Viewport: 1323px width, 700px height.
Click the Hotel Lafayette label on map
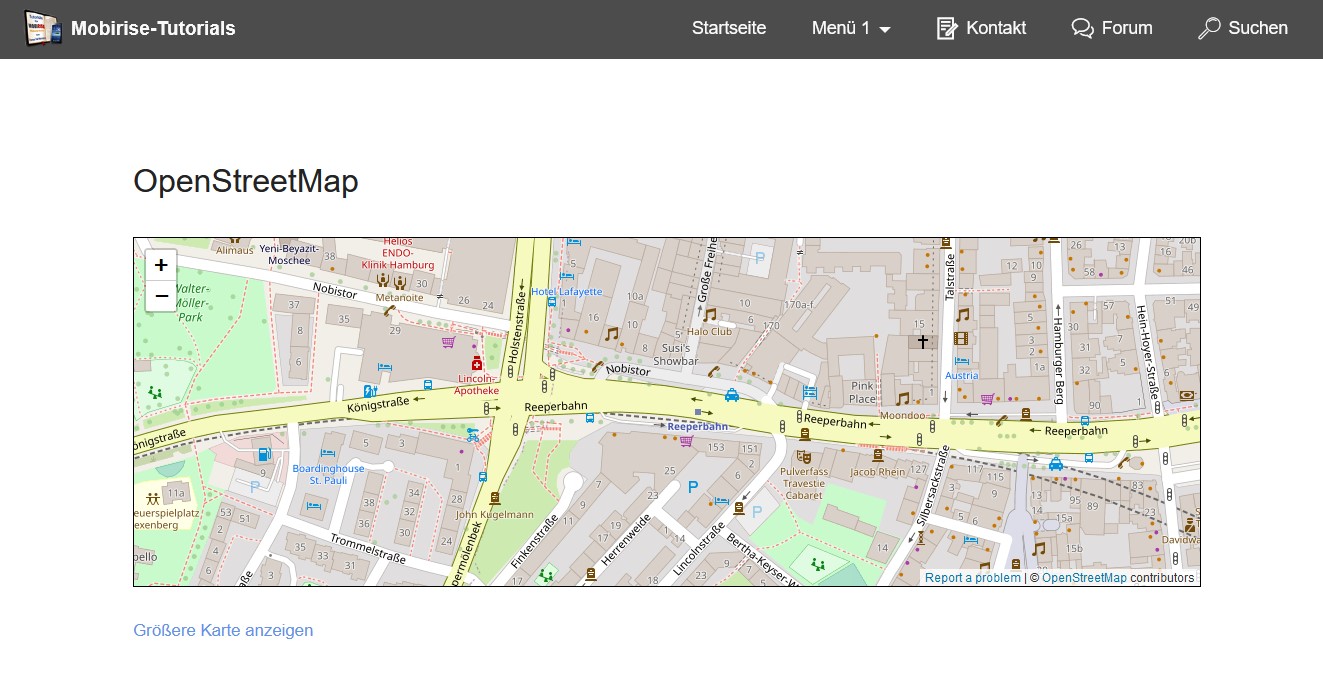567,292
